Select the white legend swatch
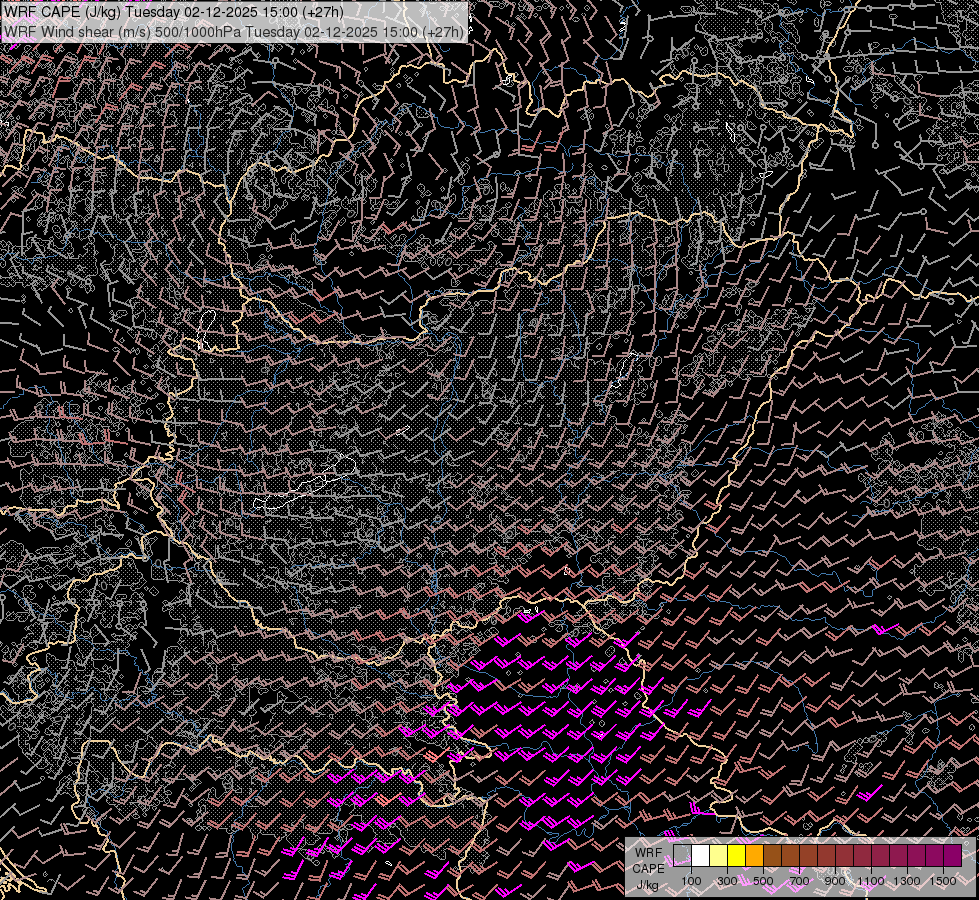The height and width of the screenshot is (900, 979). (701, 855)
